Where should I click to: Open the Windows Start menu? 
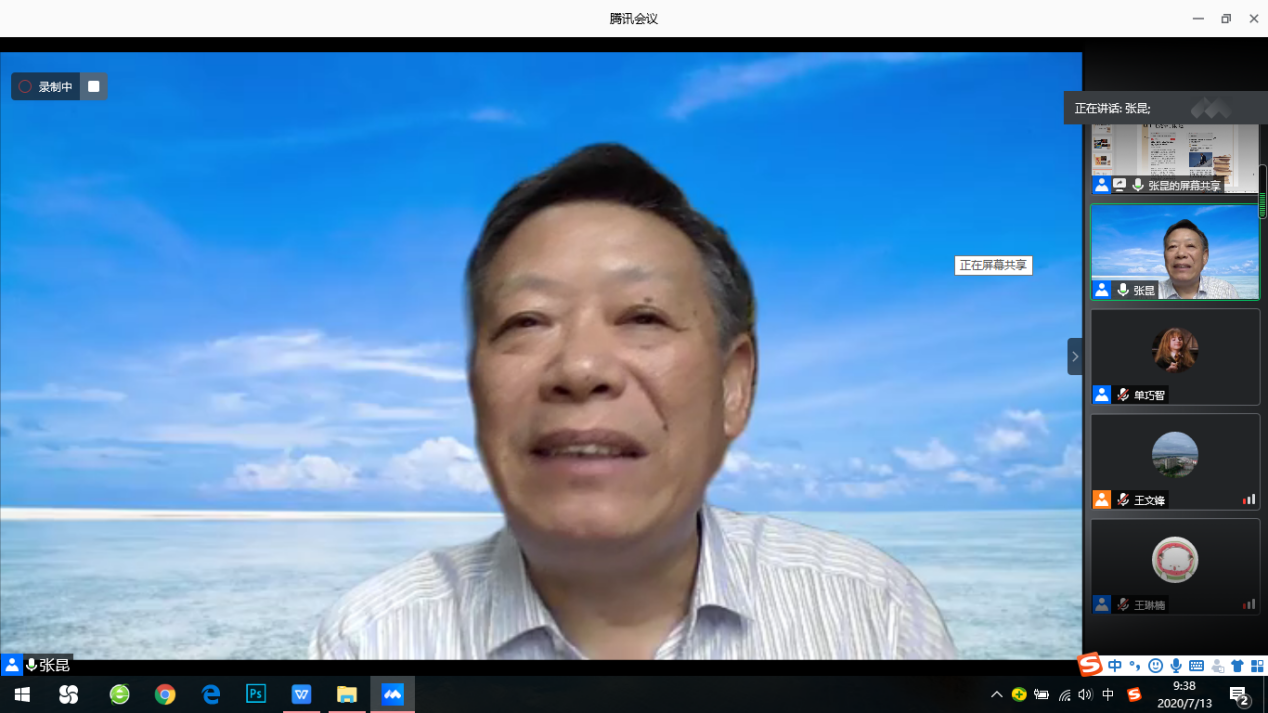click(x=22, y=694)
